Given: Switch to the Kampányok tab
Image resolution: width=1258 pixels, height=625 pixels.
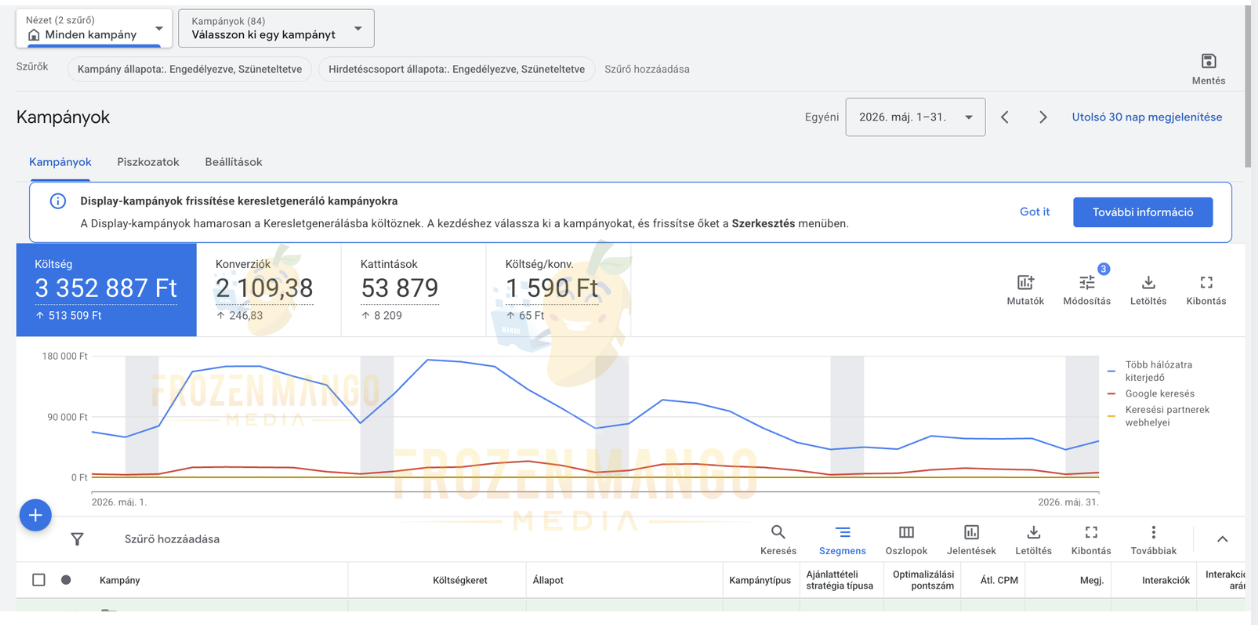Looking at the screenshot, I should [x=60, y=162].
